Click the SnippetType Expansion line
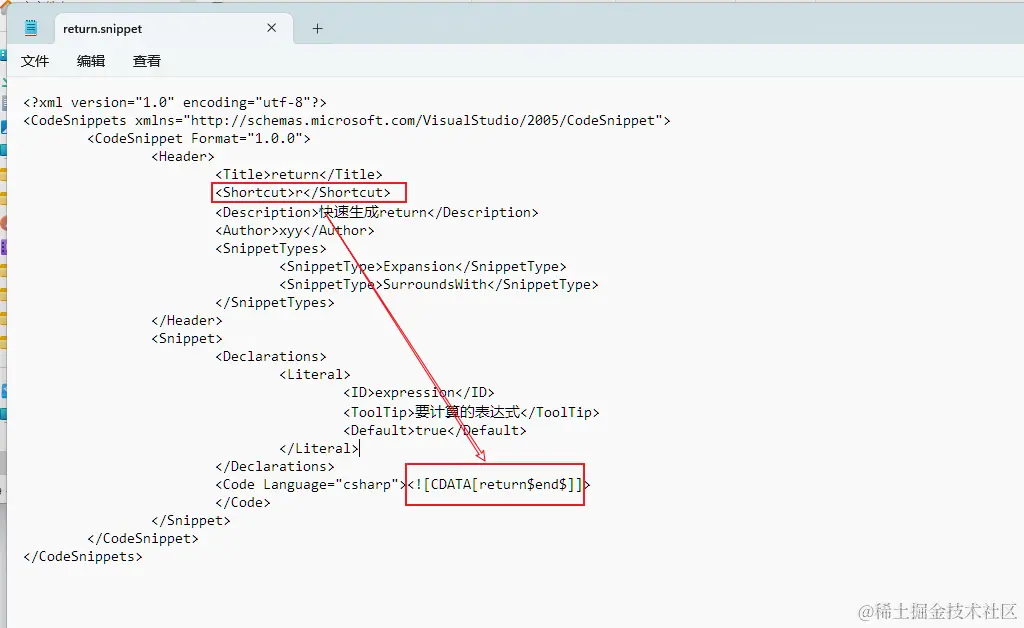The height and width of the screenshot is (628, 1024). tap(423, 266)
